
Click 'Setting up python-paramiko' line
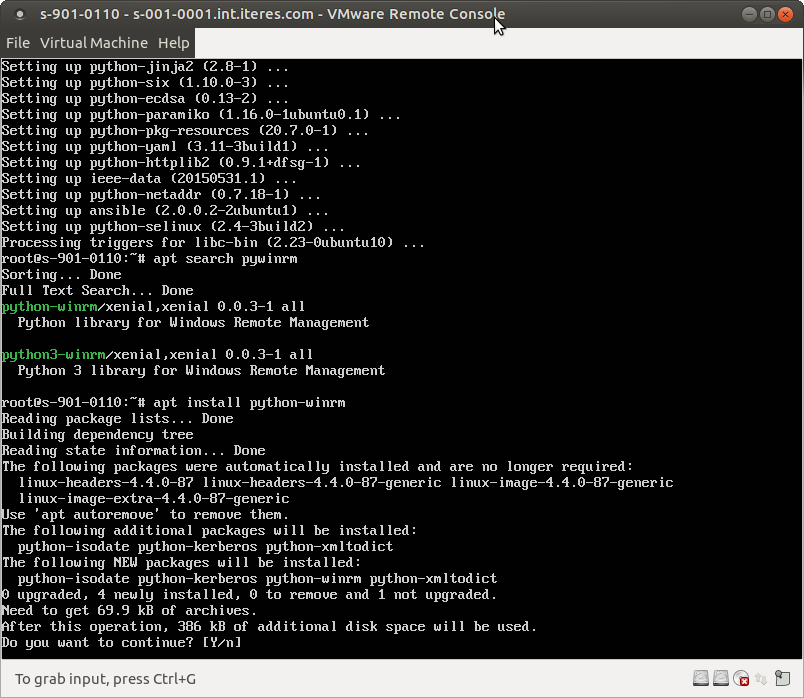tap(201, 114)
